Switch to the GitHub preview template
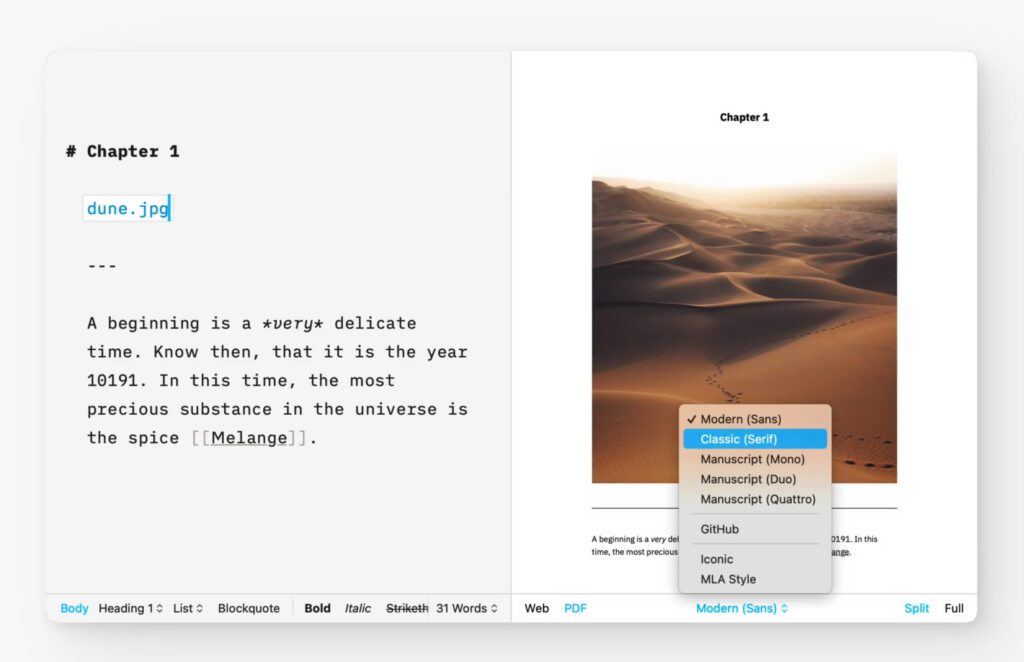This screenshot has width=1024, height=662. [719, 529]
